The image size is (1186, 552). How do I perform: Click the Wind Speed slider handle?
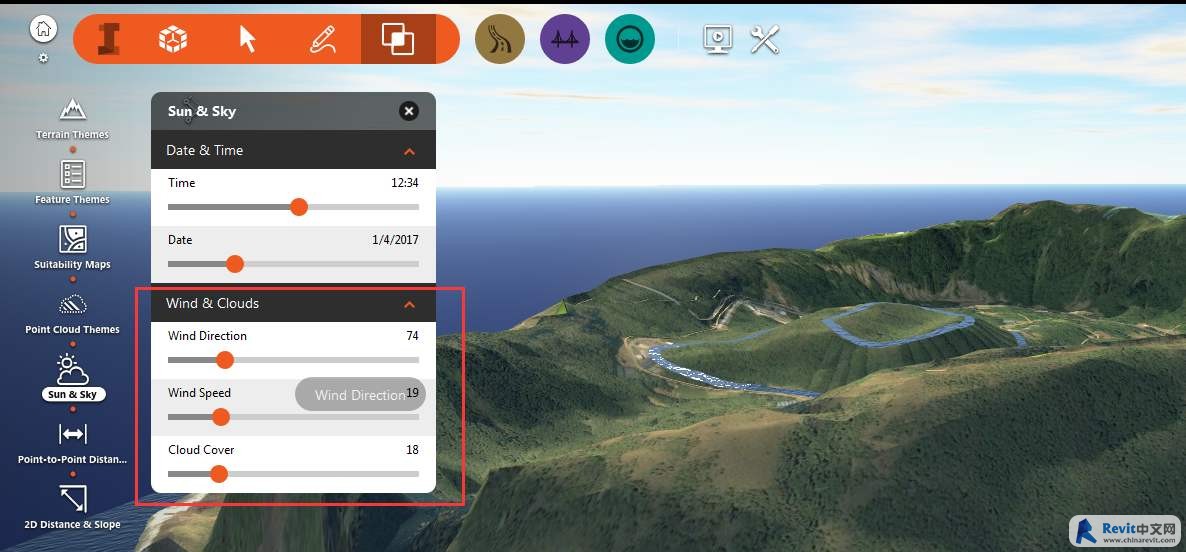pos(221,417)
